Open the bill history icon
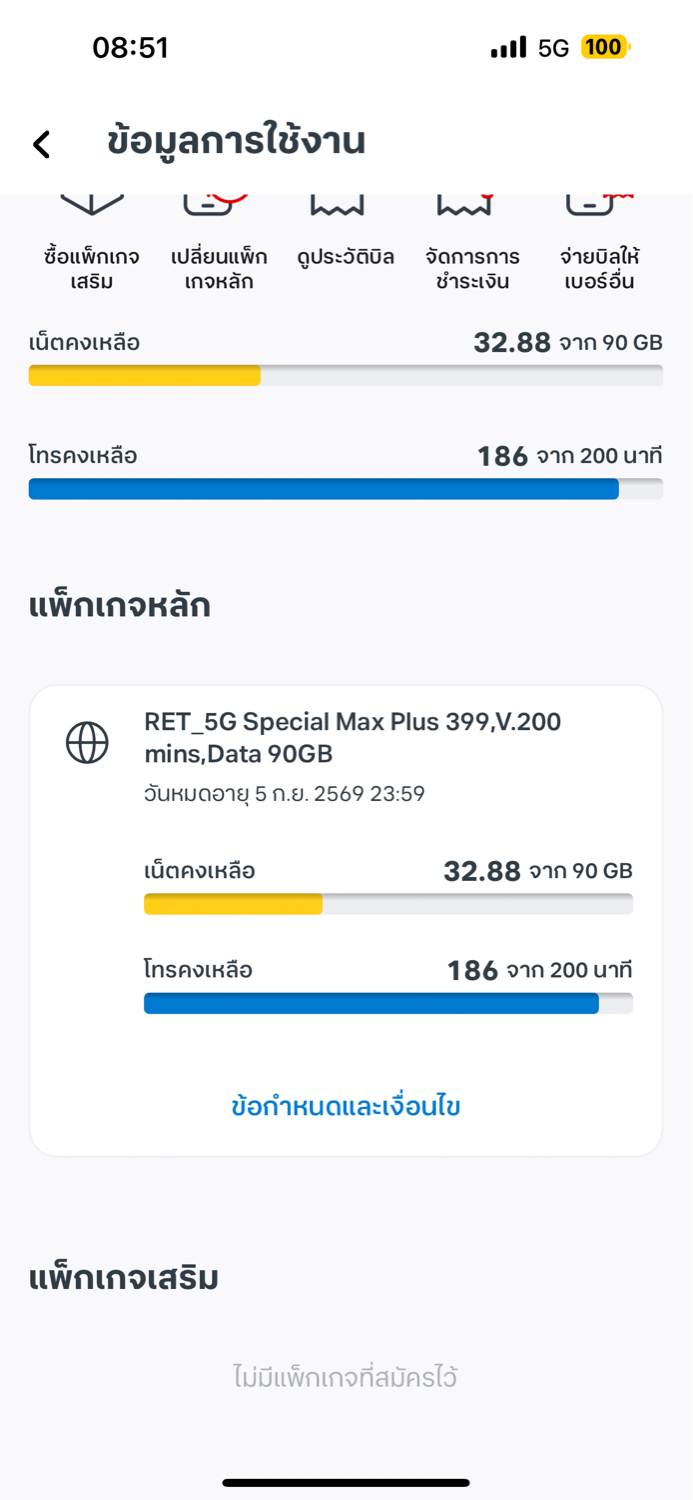Image resolution: width=693 pixels, height=1500 pixels. pyautogui.click(x=336, y=204)
